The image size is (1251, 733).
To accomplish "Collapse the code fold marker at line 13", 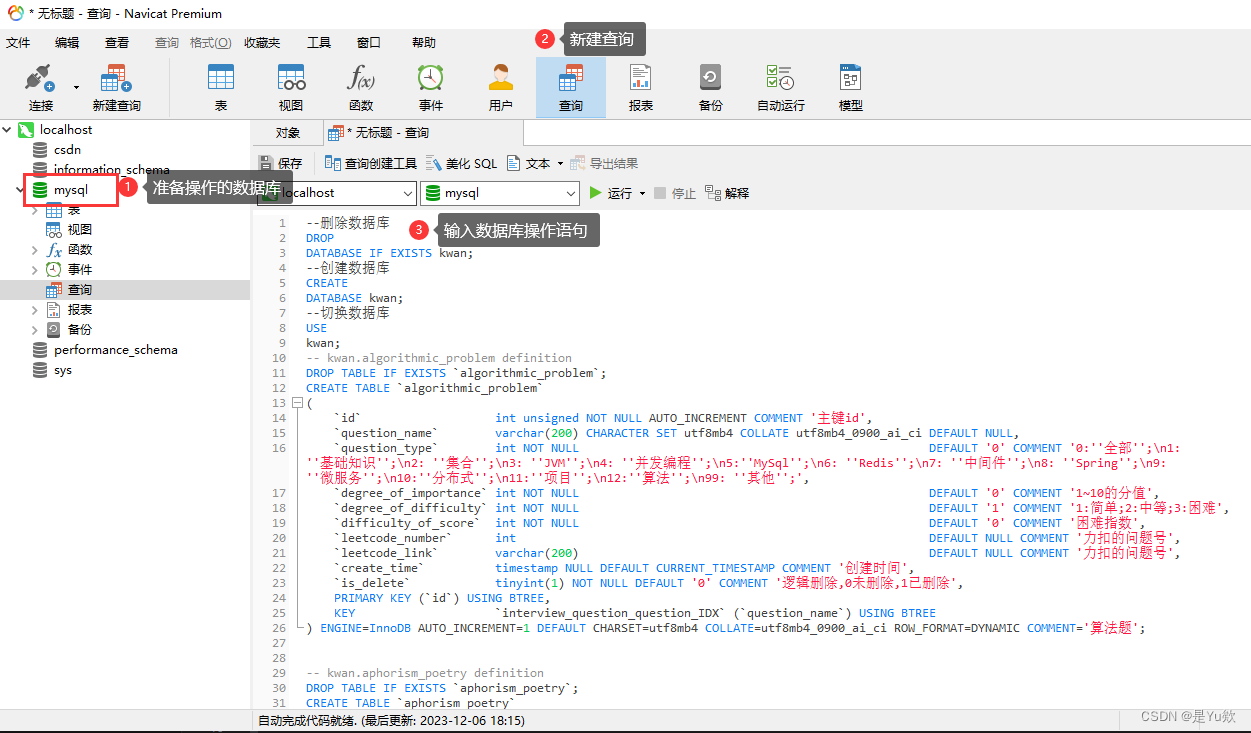I will point(297,403).
